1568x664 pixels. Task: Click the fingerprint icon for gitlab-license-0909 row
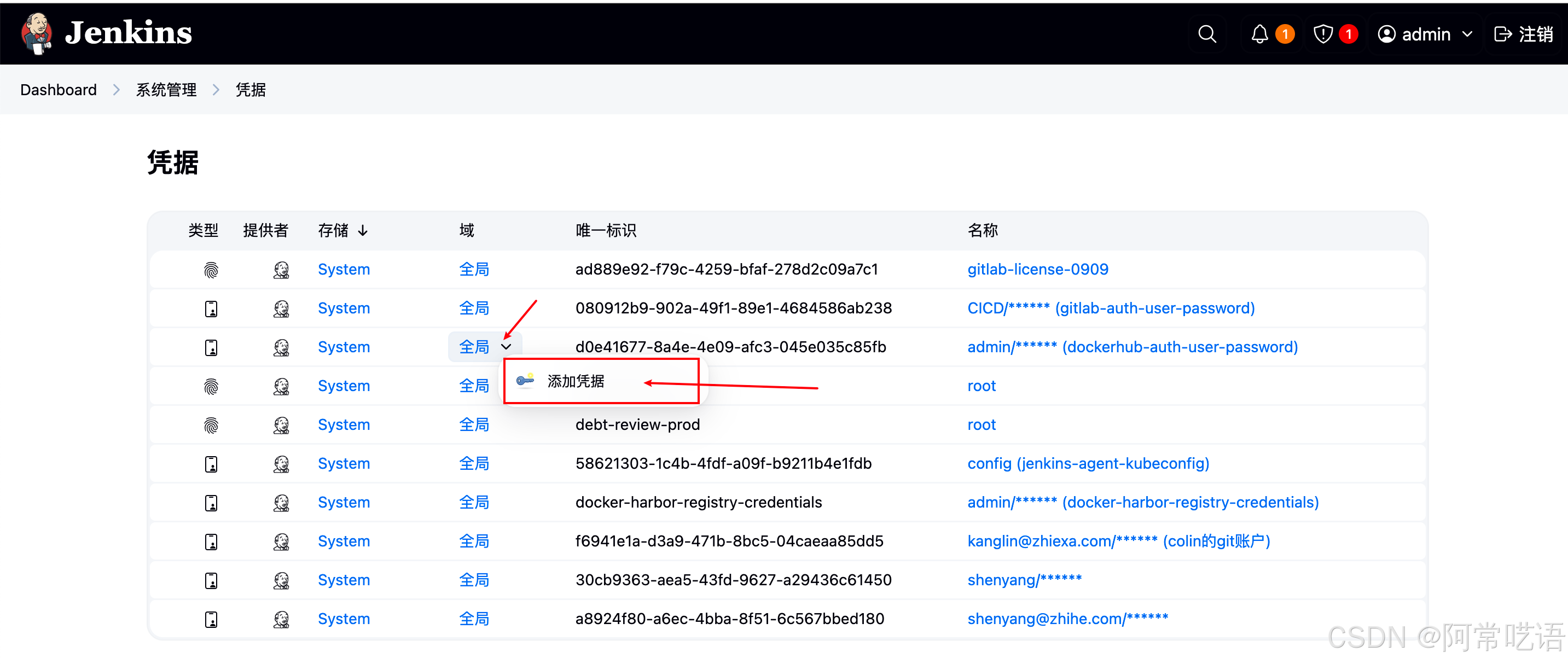click(x=211, y=270)
